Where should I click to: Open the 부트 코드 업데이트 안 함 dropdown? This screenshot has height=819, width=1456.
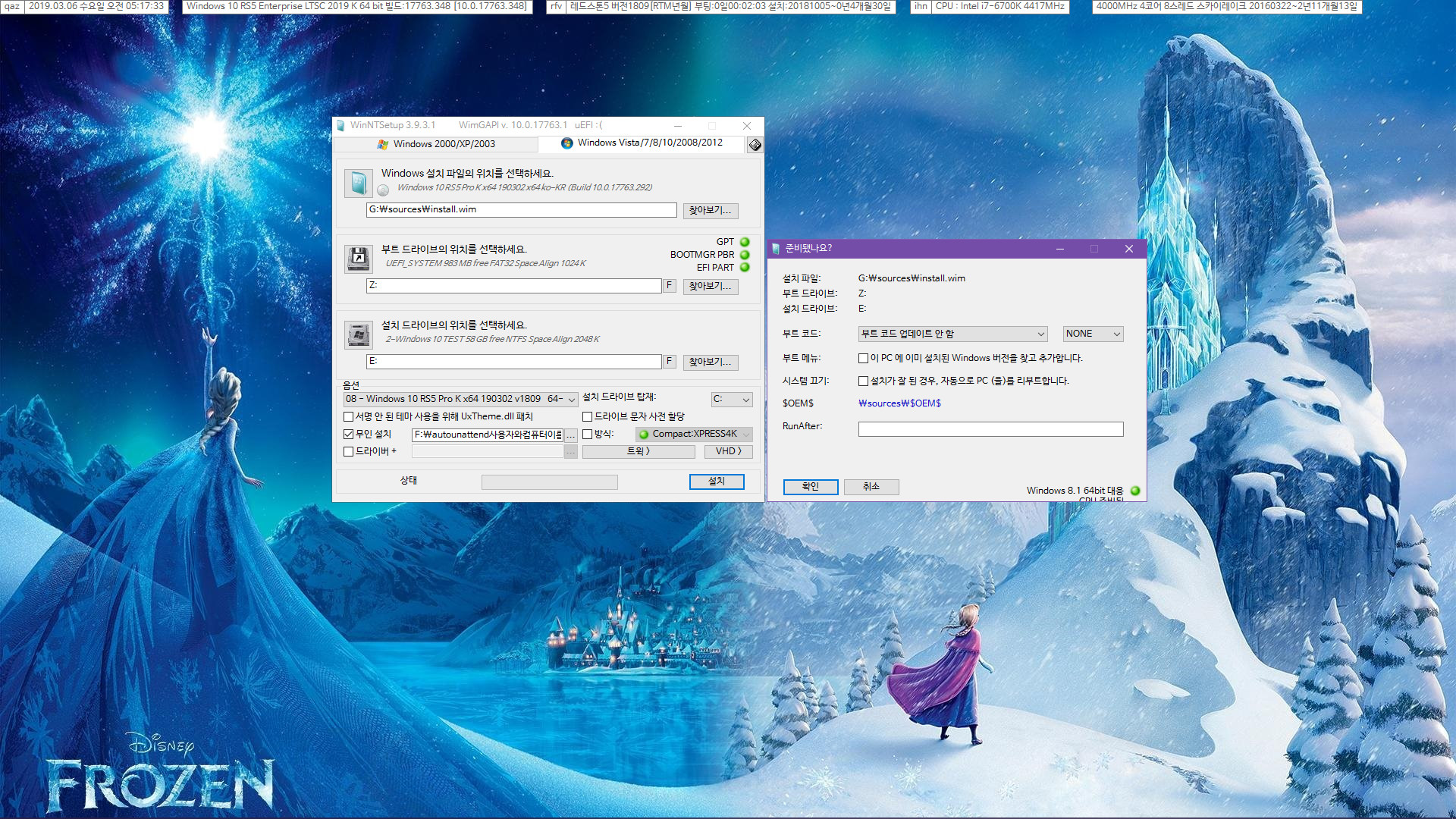[952, 334]
